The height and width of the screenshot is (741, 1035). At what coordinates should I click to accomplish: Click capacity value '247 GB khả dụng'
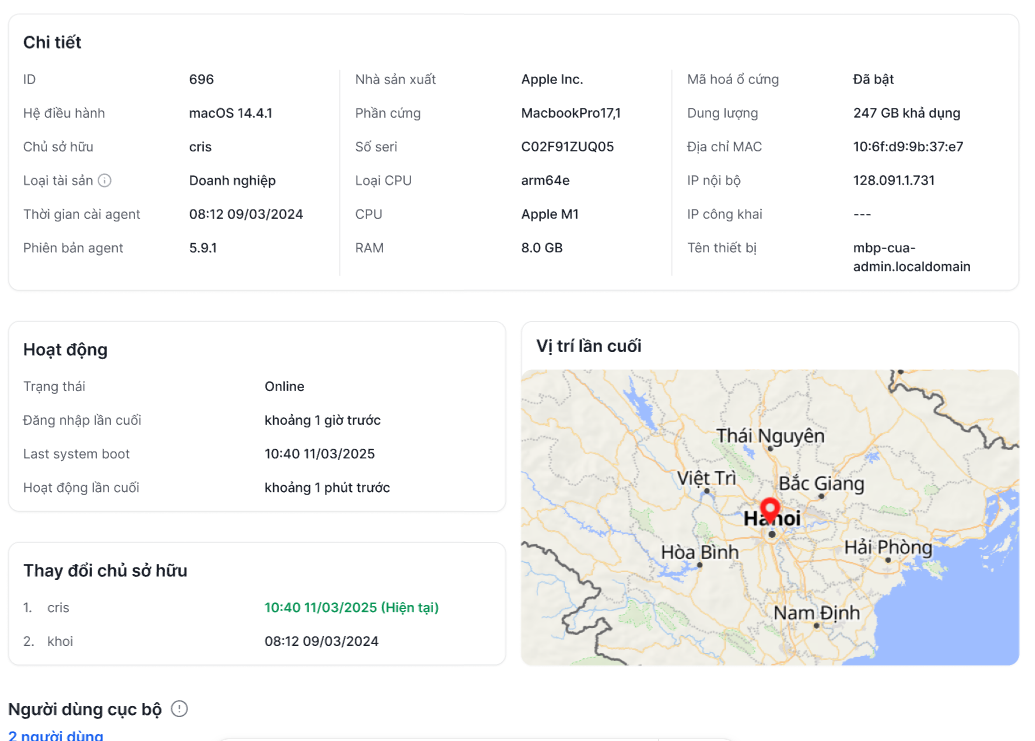tap(906, 113)
